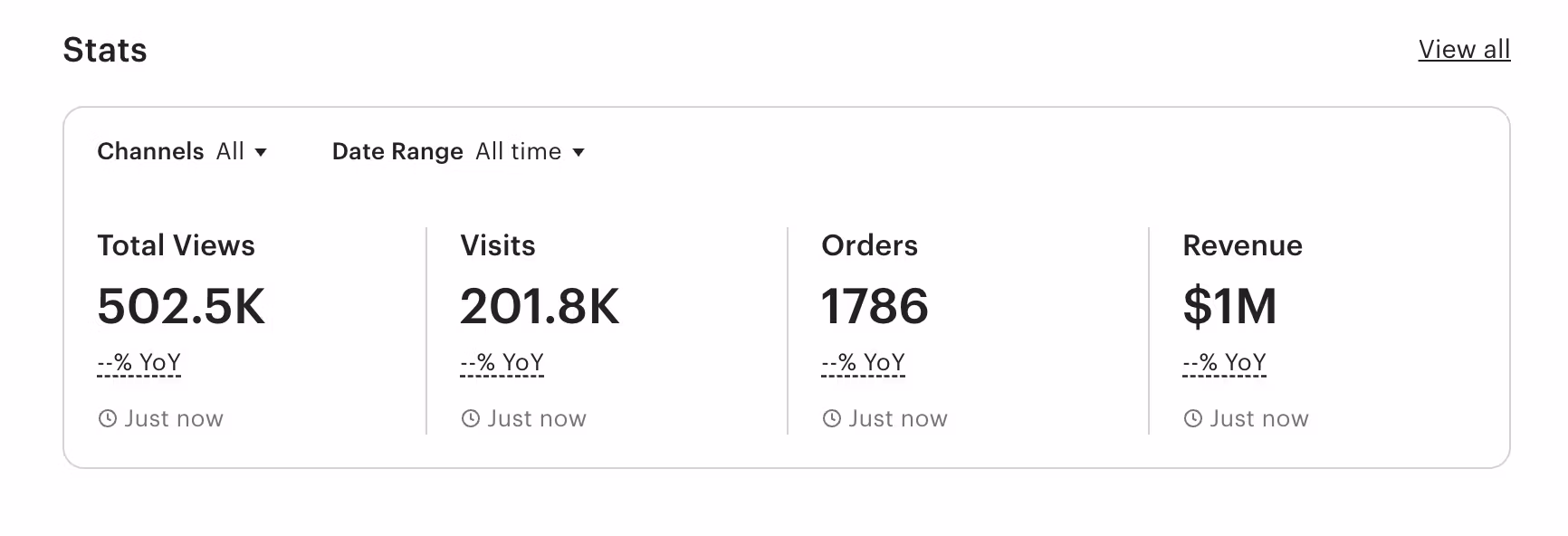Expand the "All time" chevron

tap(579, 153)
